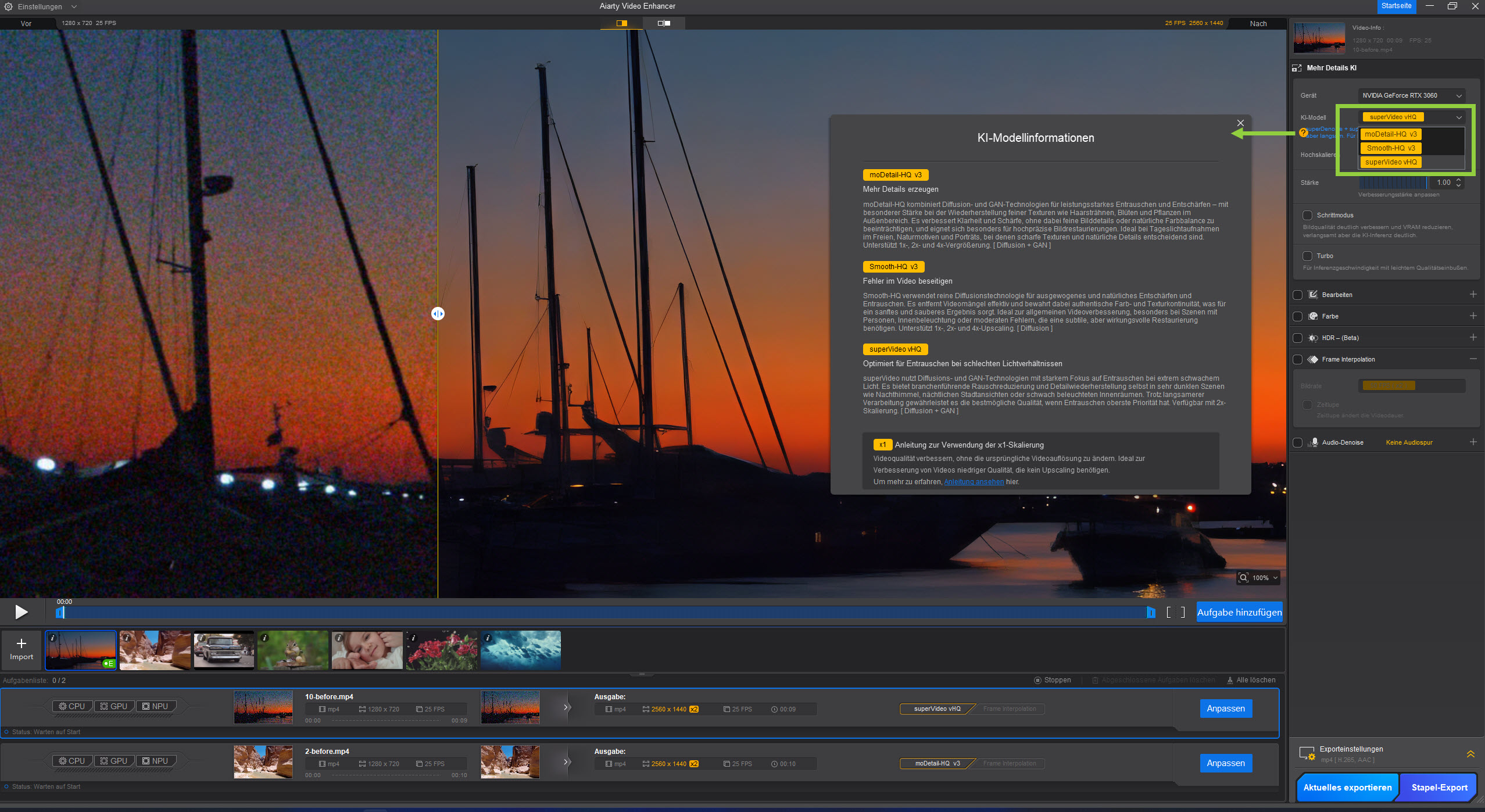Open the KI-Modell help question mark

(1304, 133)
